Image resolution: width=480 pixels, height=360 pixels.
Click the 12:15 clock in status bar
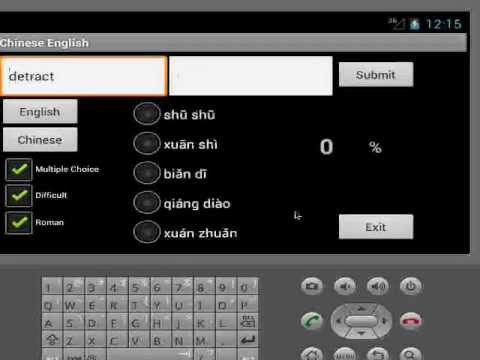[444, 24]
